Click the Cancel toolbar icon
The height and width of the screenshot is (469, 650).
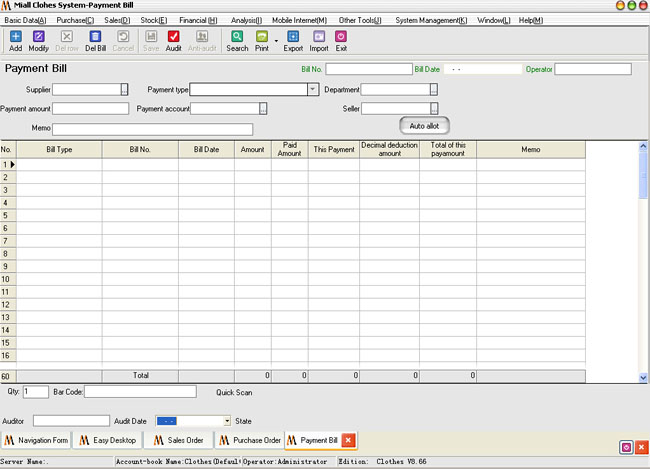[x=123, y=37]
